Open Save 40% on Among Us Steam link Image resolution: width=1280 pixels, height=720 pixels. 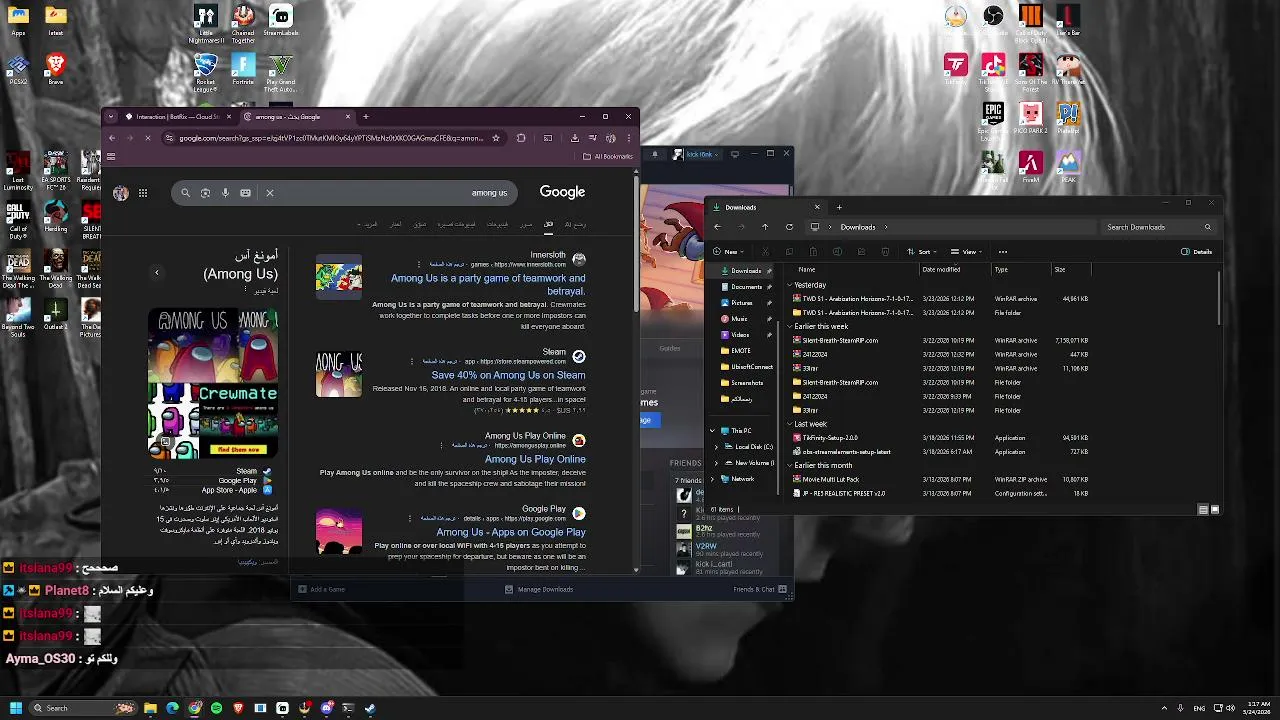pyautogui.click(x=508, y=375)
